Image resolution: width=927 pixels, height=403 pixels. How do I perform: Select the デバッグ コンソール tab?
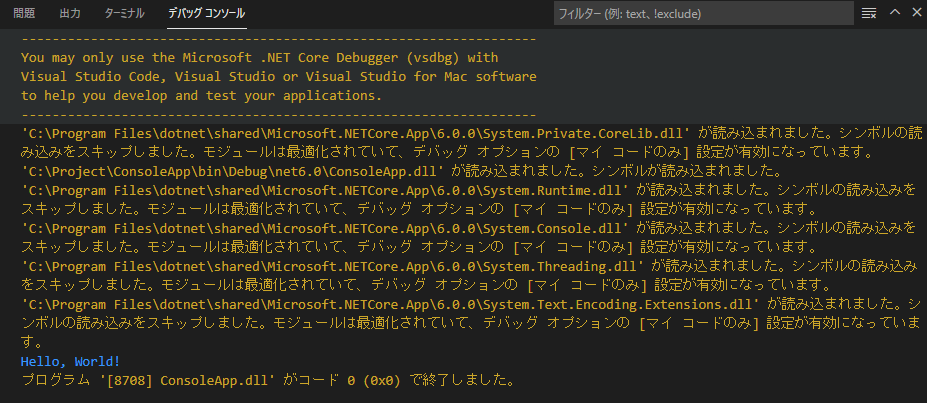(x=206, y=13)
